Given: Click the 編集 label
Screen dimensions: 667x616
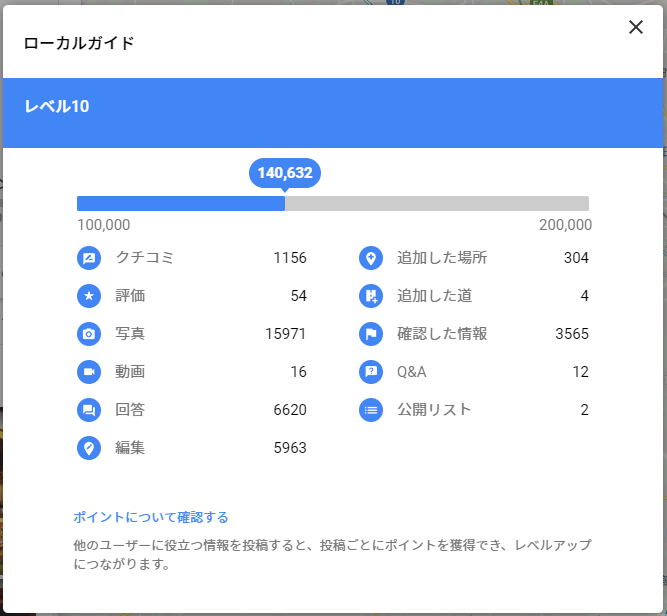Looking at the screenshot, I should [130, 448].
